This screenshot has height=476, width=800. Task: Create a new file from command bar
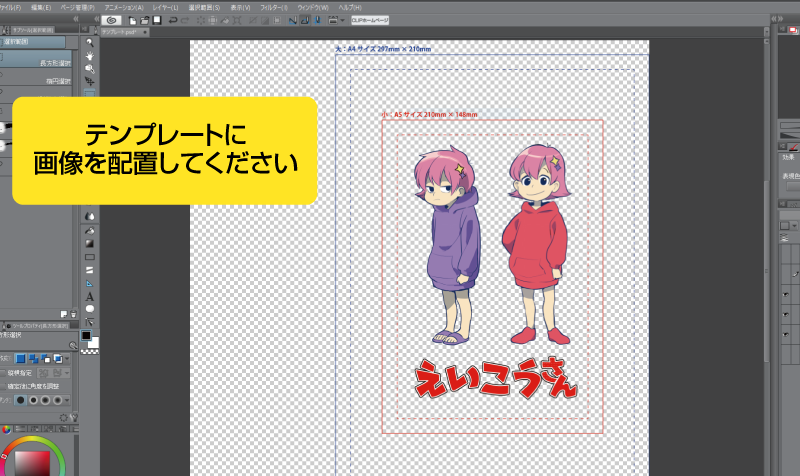(x=132, y=20)
